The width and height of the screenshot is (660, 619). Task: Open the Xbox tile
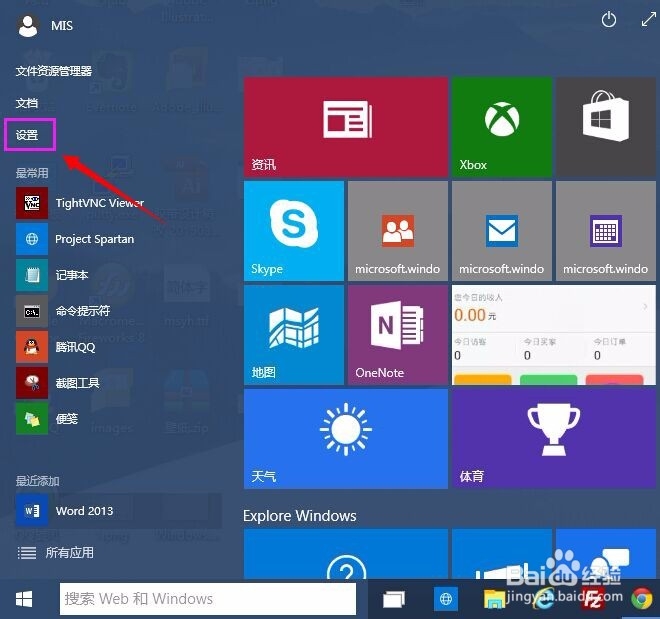502,127
